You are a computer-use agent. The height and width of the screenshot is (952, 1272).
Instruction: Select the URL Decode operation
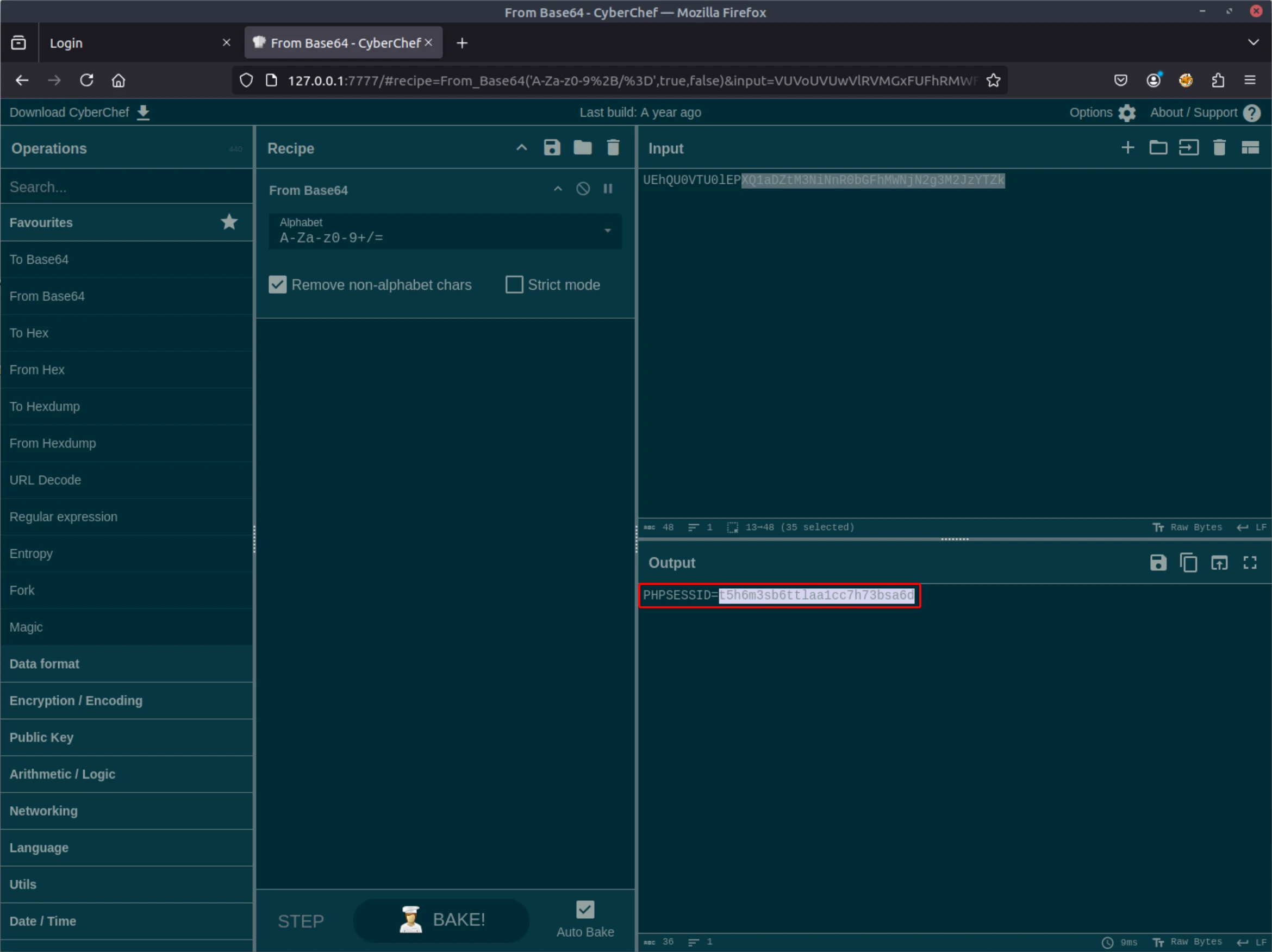click(x=46, y=480)
